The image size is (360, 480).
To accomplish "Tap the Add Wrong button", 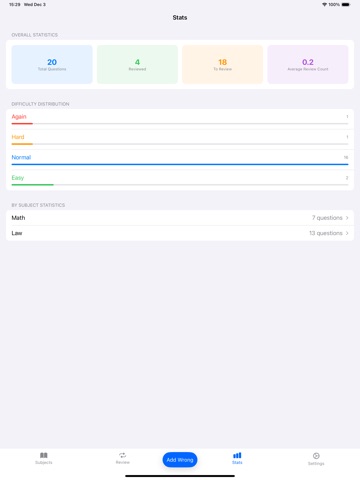I will [180, 460].
